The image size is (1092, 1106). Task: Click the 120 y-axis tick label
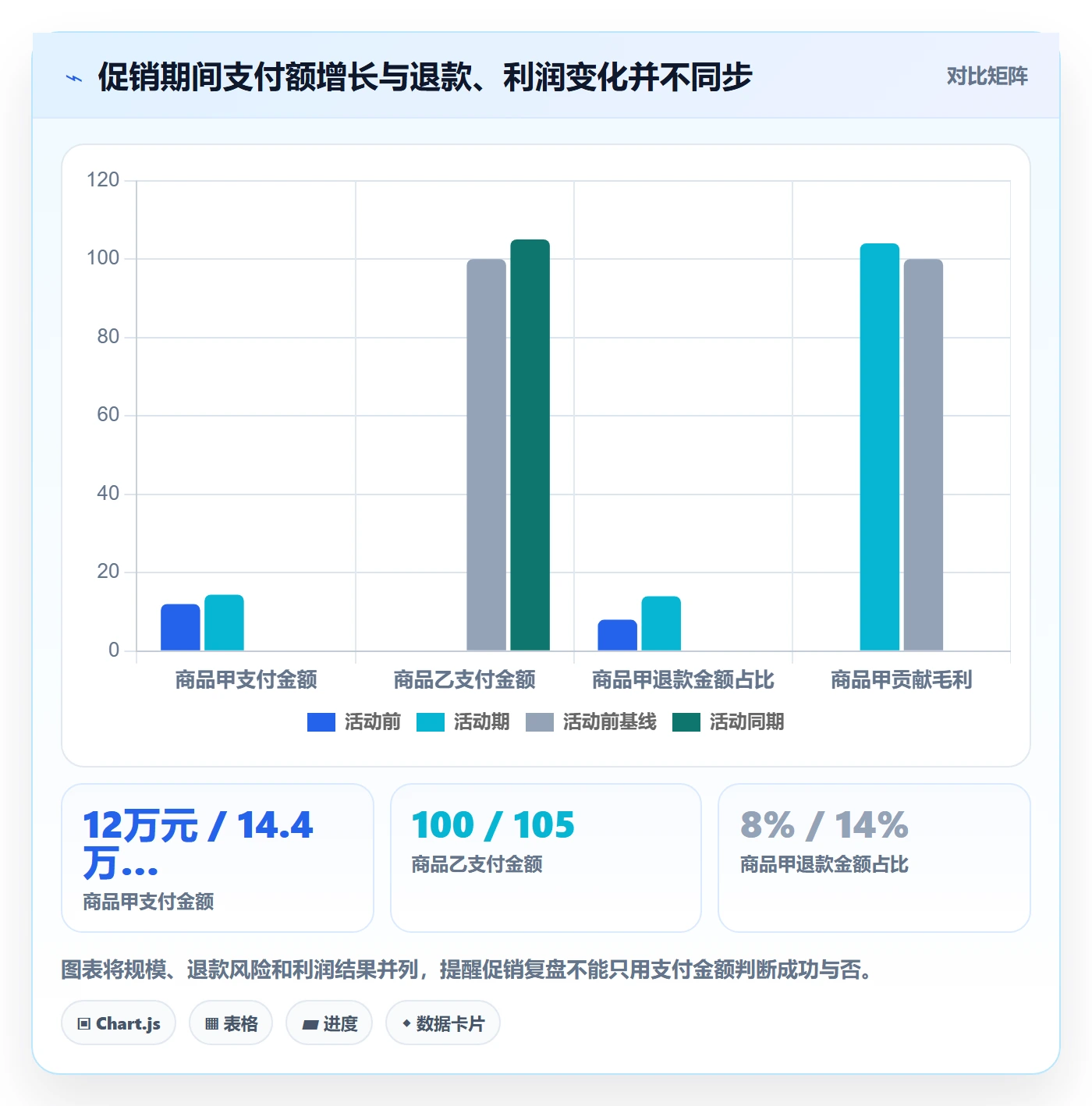pos(103,180)
